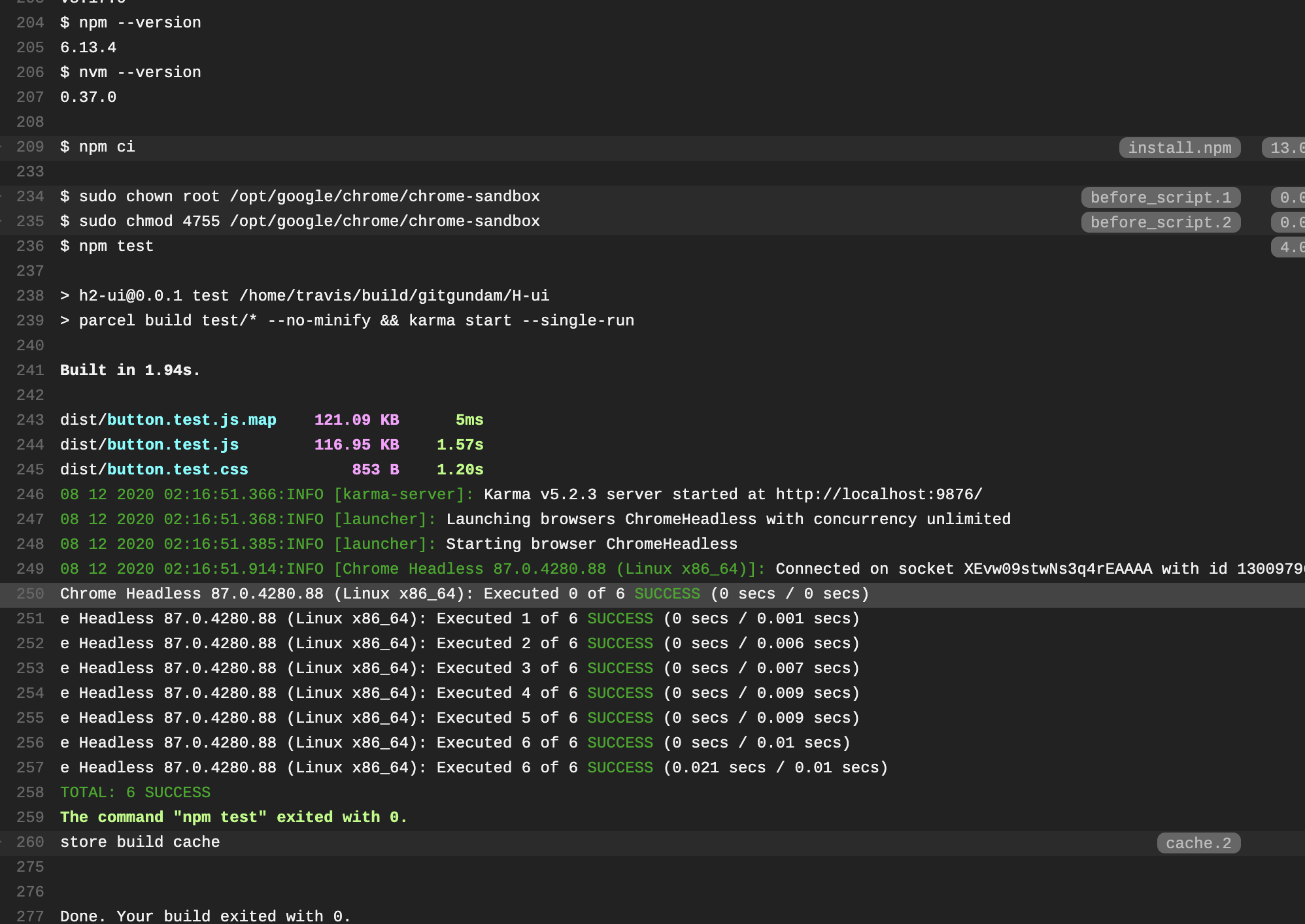
Task: Select line number 250 in the log
Action: [x=30, y=594]
